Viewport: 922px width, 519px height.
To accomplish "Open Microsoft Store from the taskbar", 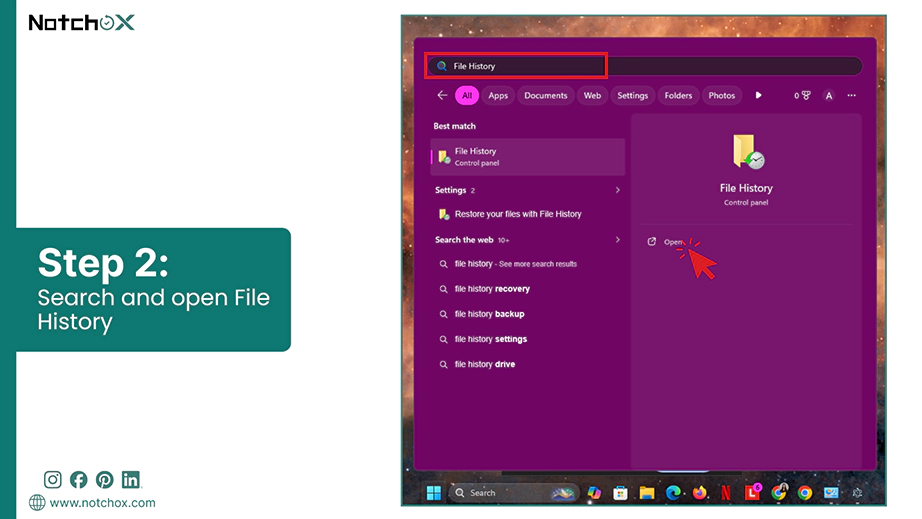I will [x=620, y=493].
